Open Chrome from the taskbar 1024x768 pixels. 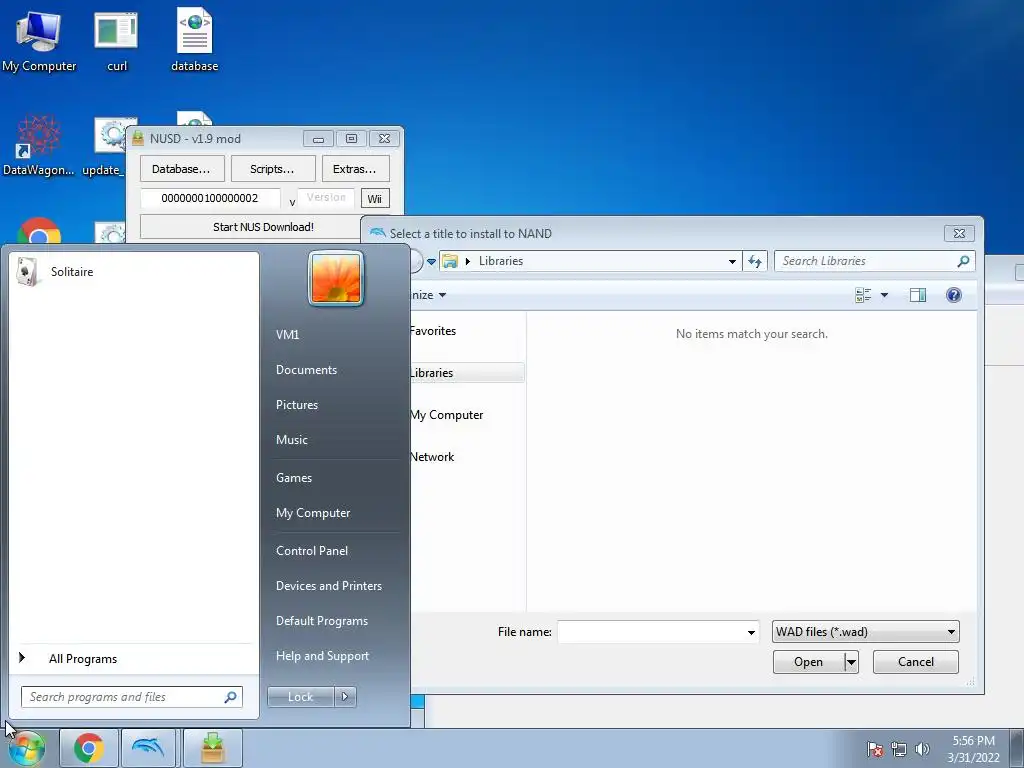point(89,748)
